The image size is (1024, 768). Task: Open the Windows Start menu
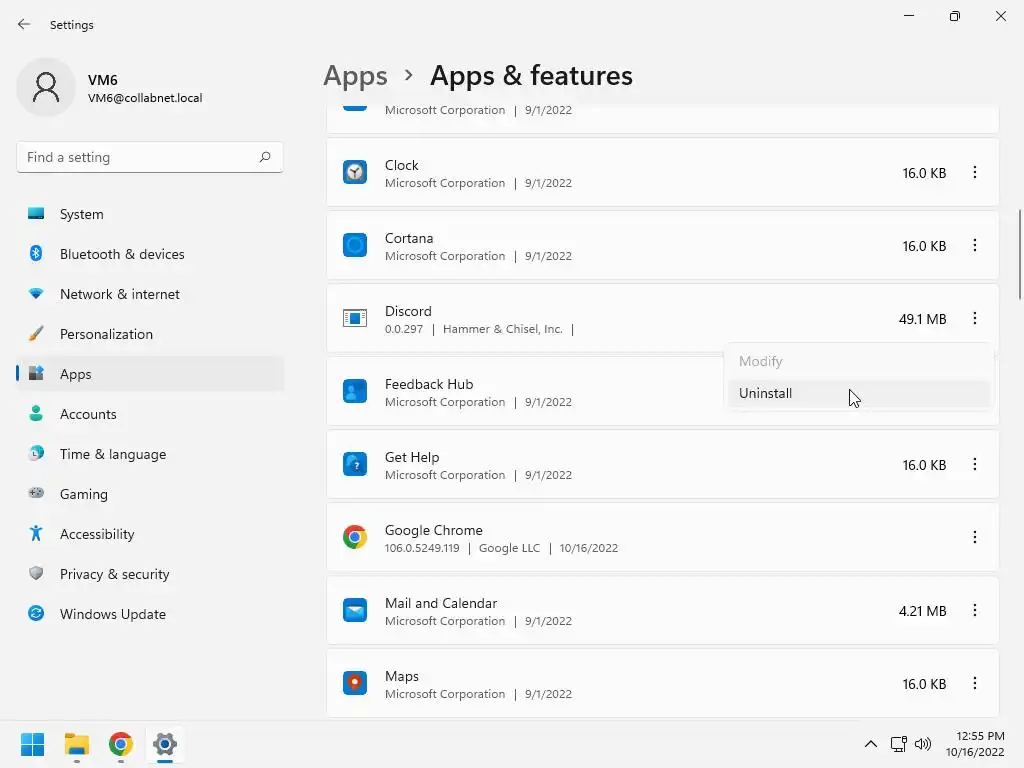pyautogui.click(x=32, y=744)
